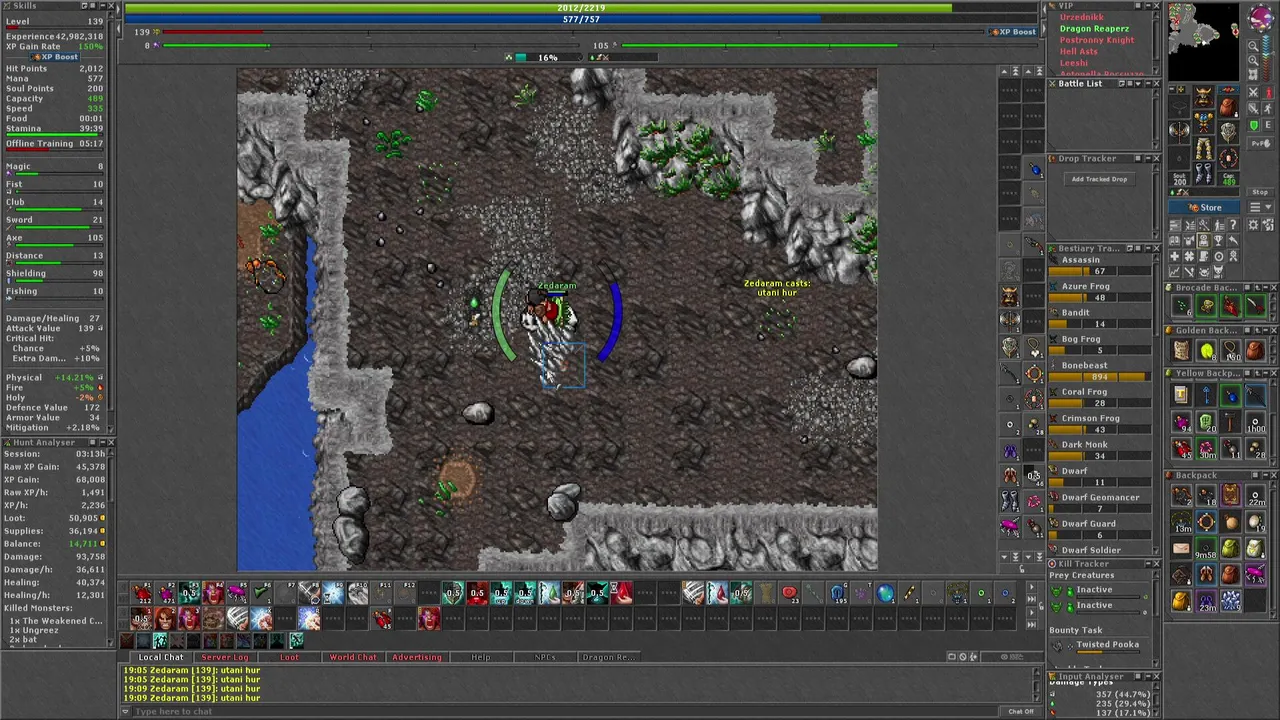Use the F2 hotbar potion showing 471
The width and height of the screenshot is (1280, 720).
click(165, 592)
